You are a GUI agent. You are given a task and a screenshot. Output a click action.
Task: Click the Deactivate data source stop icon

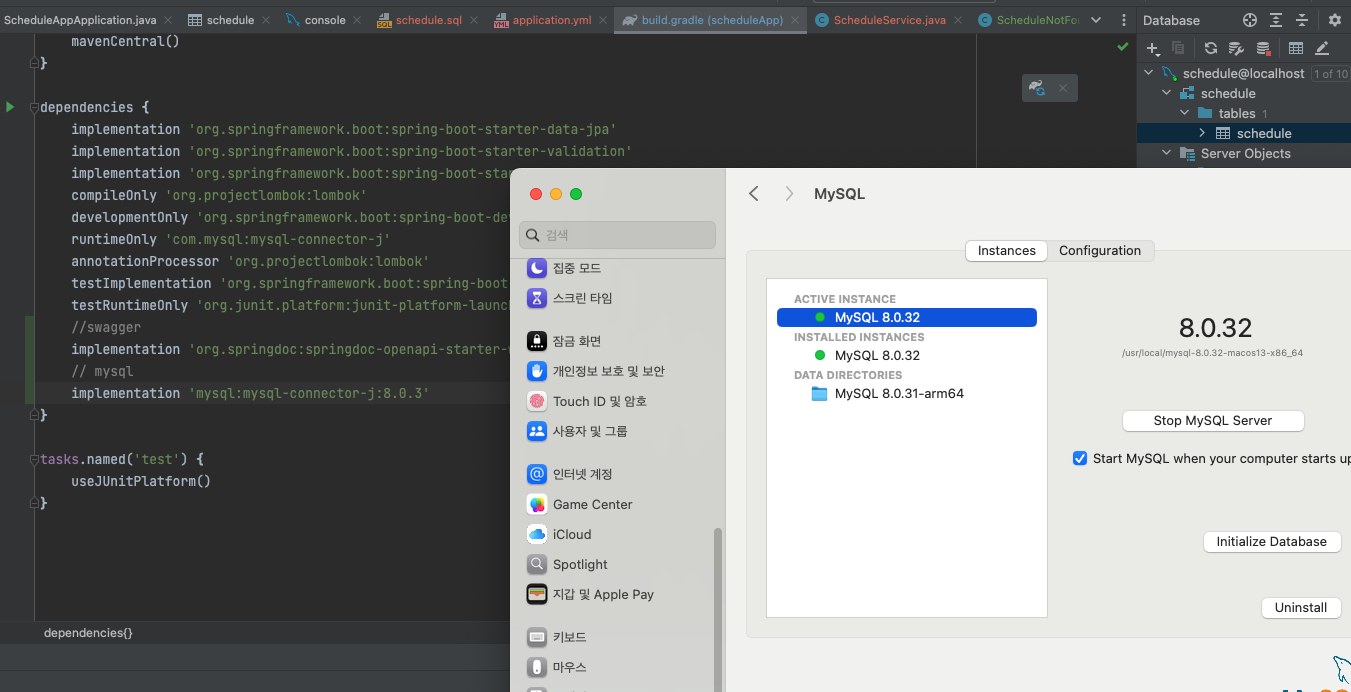[1263, 48]
